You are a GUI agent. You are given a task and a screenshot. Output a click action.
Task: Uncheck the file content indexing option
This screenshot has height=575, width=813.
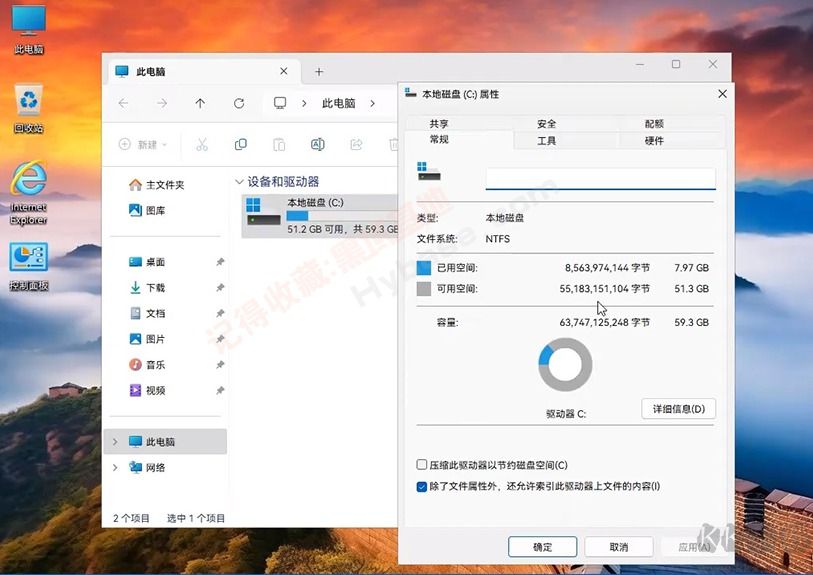pos(422,486)
